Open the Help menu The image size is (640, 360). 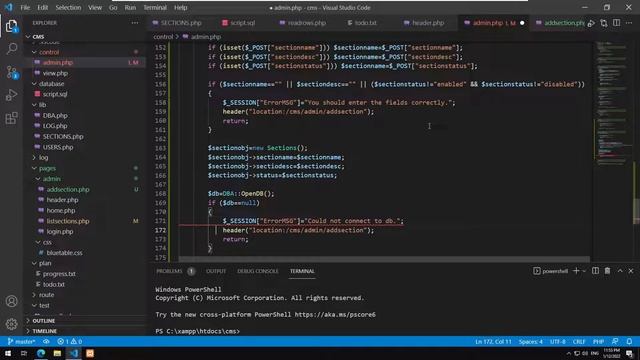(180, 8)
